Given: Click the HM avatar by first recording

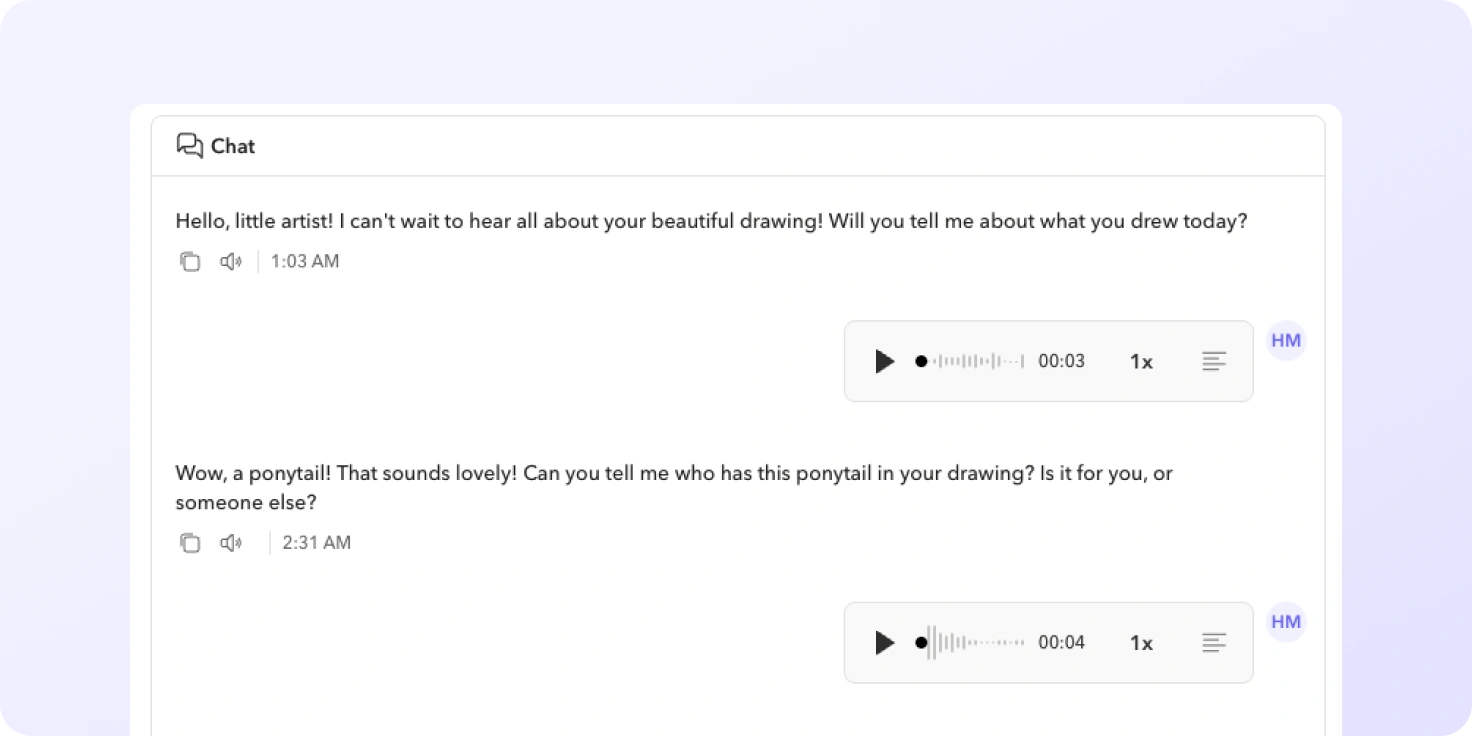Looking at the screenshot, I should click(1286, 341).
